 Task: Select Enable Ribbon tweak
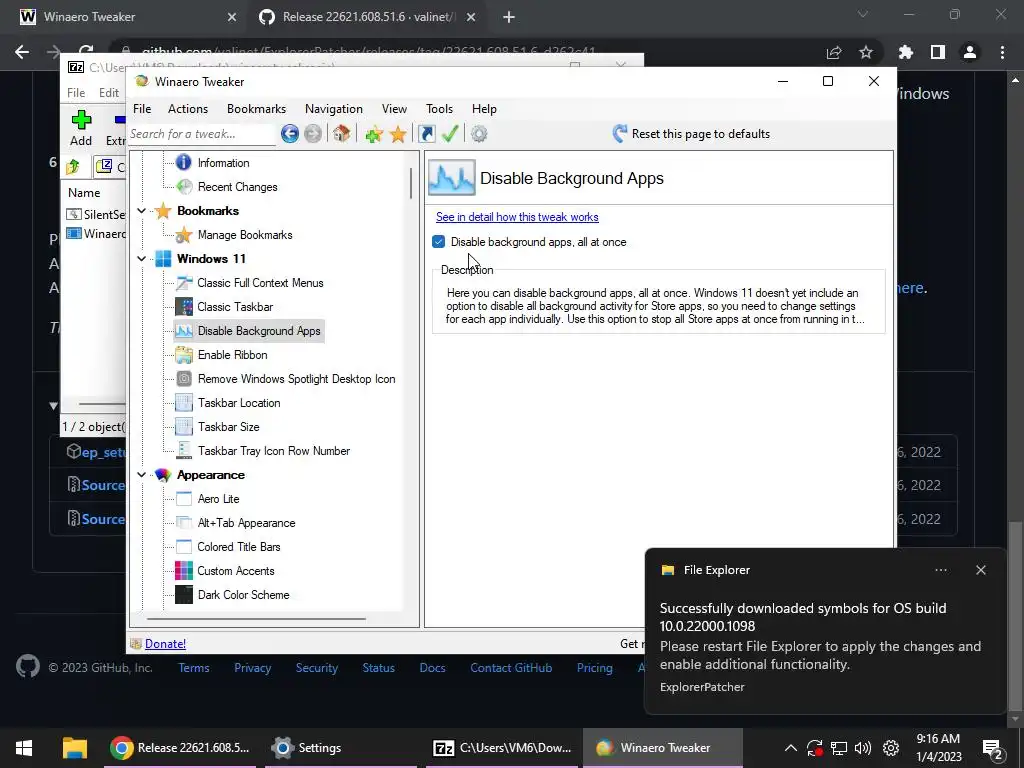pyautogui.click(x=232, y=355)
